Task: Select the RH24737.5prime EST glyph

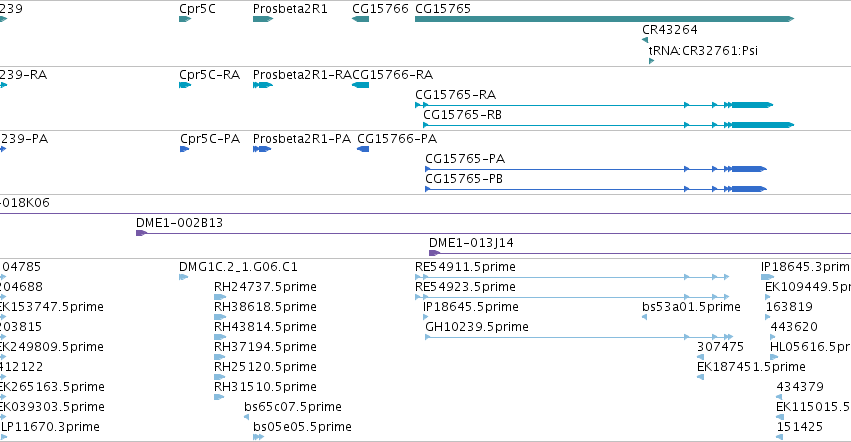Action: (x=220, y=297)
